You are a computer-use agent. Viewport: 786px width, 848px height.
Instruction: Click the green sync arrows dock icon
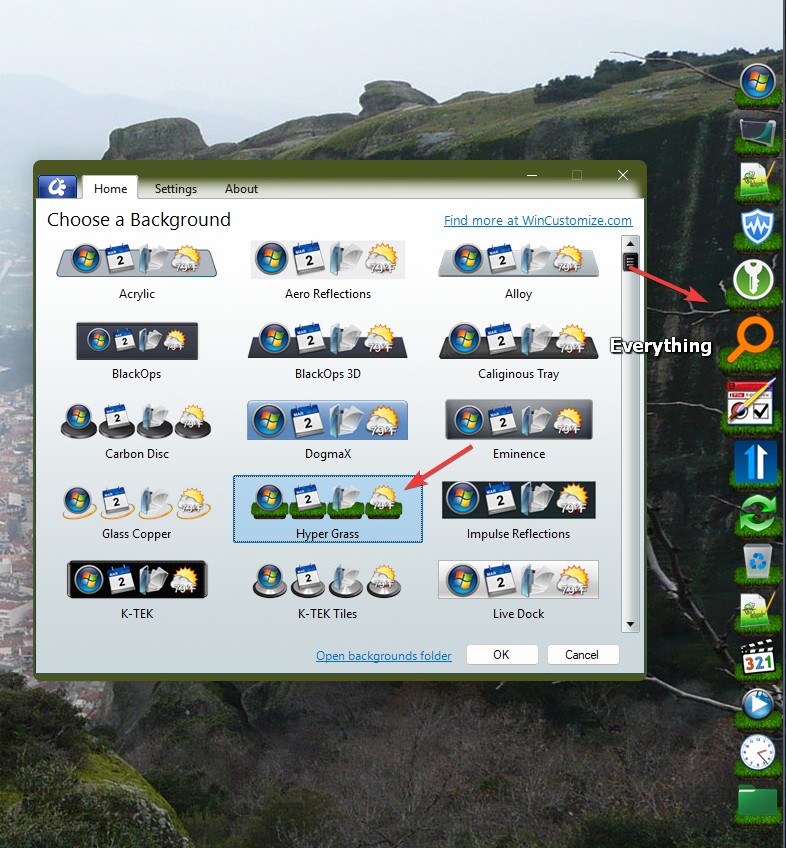(x=756, y=518)
